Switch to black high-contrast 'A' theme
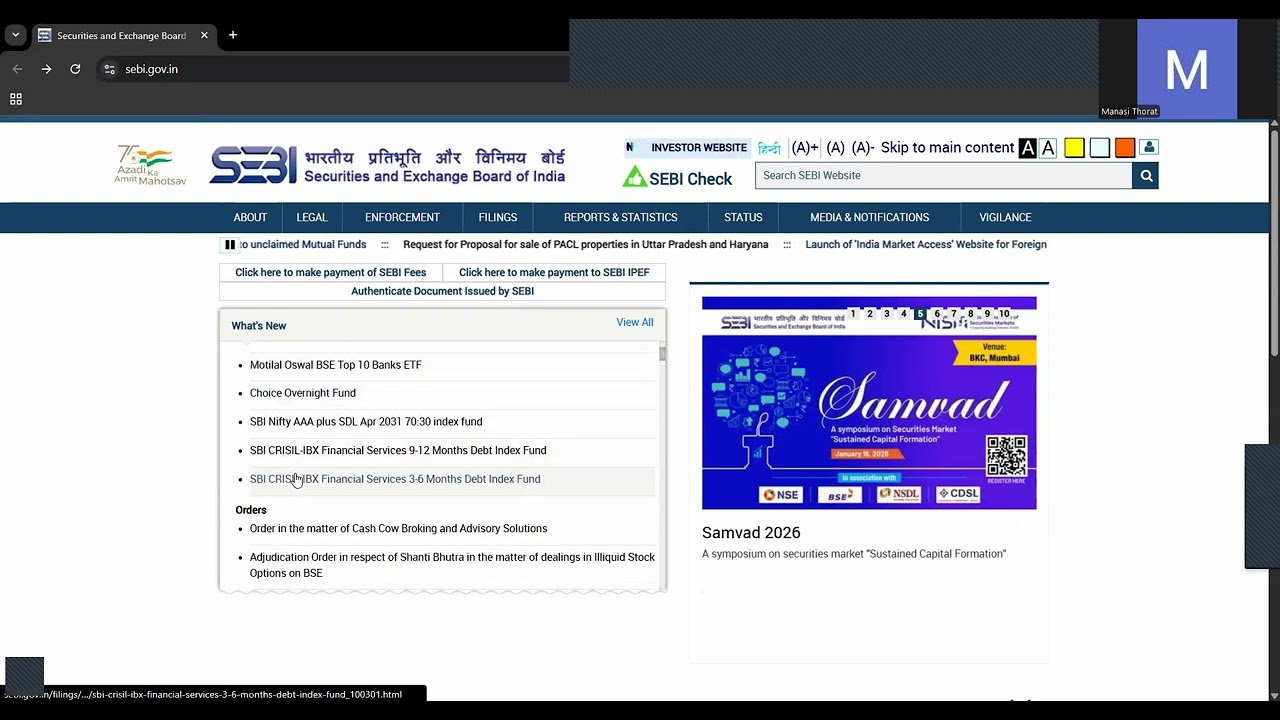 pos(1027,148)
